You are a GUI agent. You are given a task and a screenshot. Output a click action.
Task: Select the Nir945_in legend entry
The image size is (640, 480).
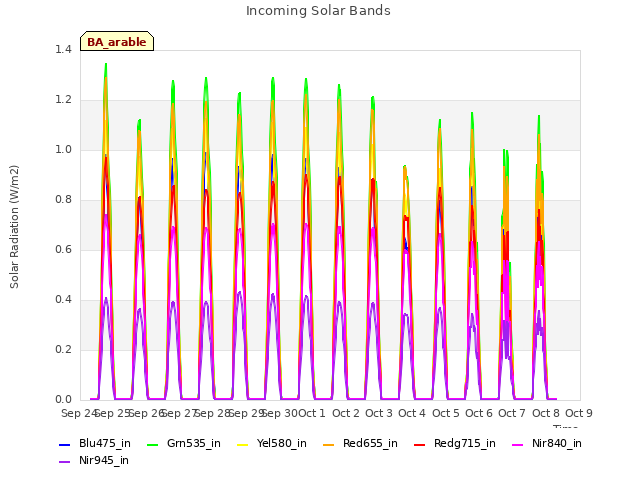(94, 460)
